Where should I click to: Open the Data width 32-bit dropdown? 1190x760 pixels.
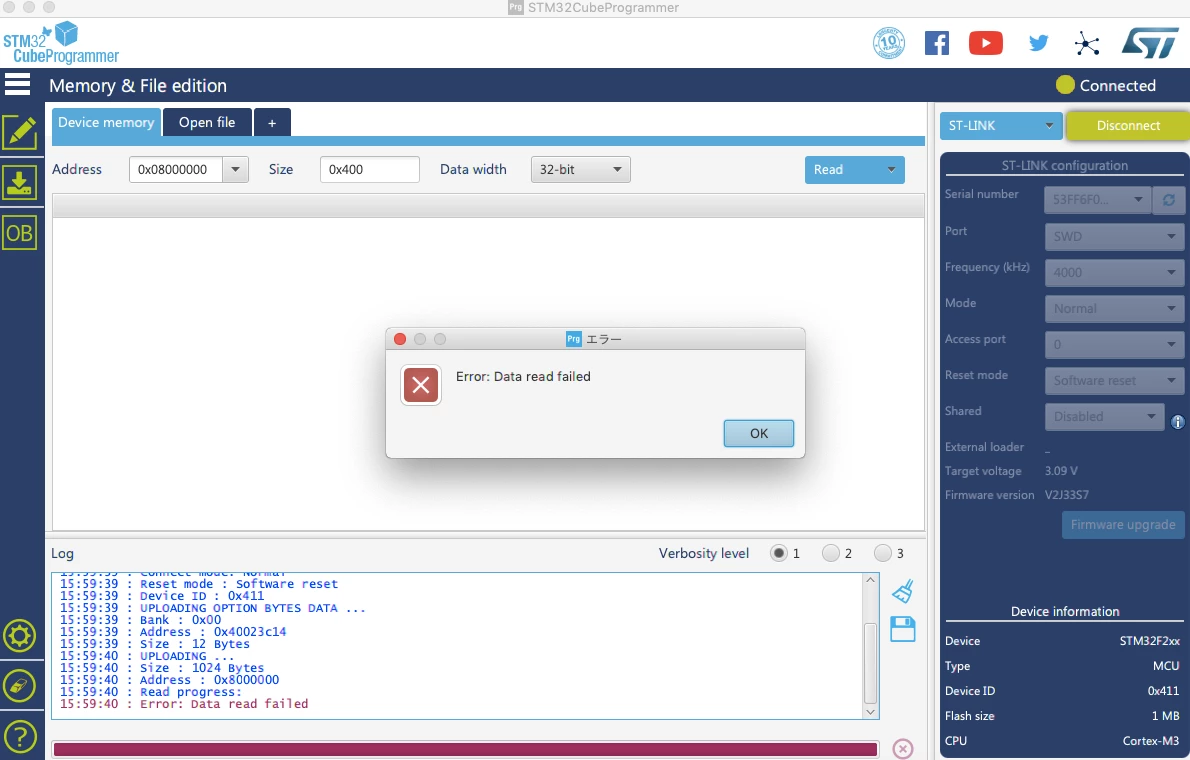pos(581,169)
